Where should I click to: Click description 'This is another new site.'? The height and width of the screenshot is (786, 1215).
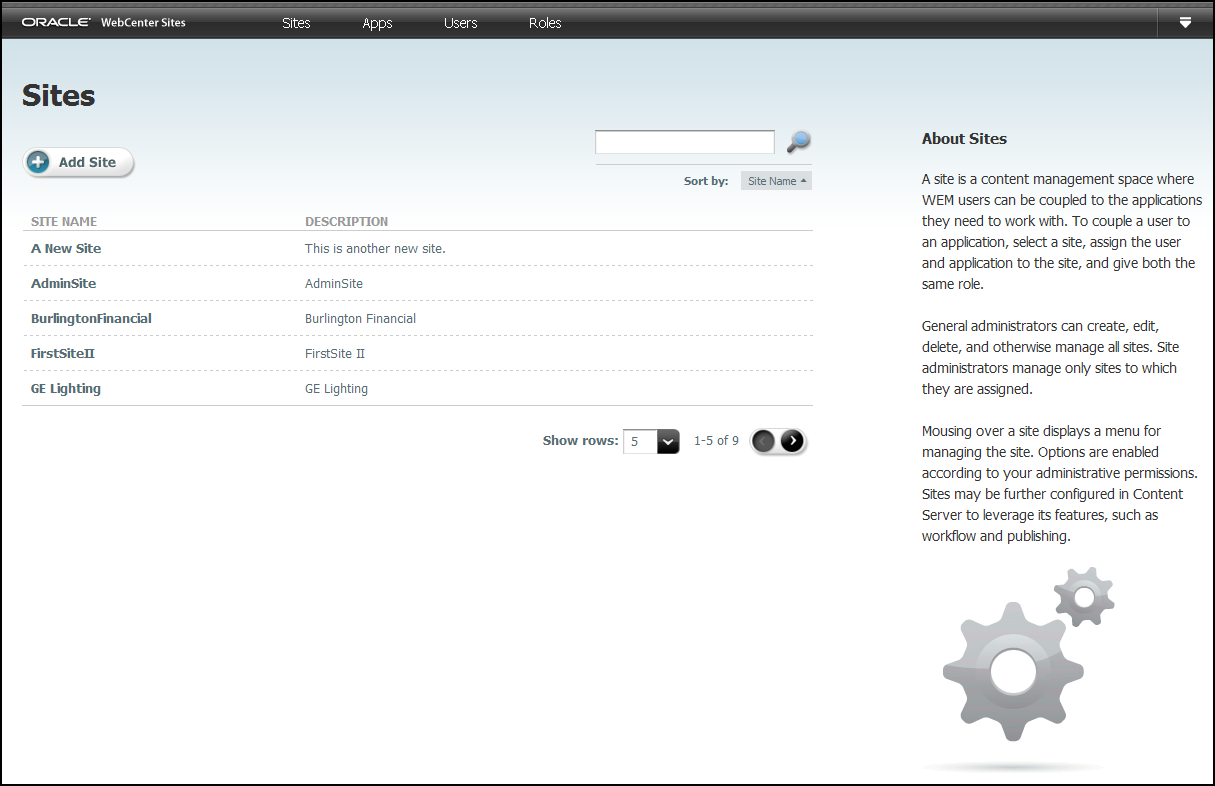click(375, 248)
